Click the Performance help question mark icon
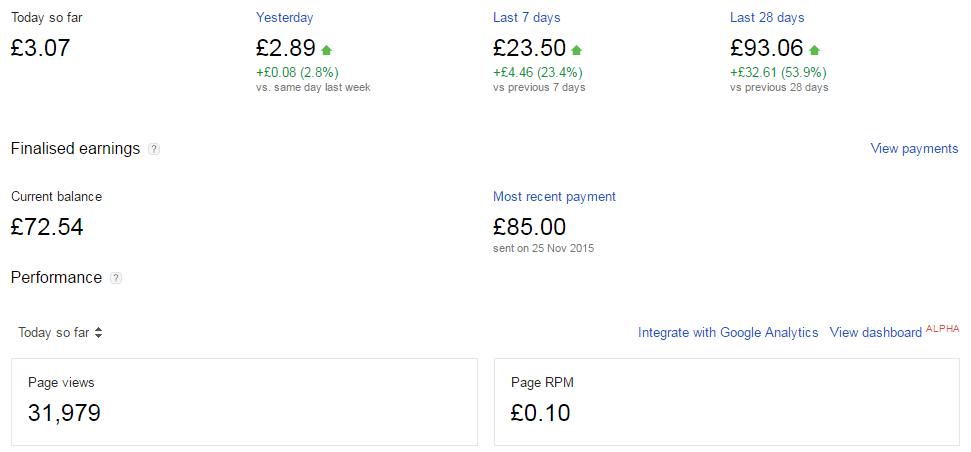Image resolution: width=971 pixels, height=452 pixels. [116, 278]
